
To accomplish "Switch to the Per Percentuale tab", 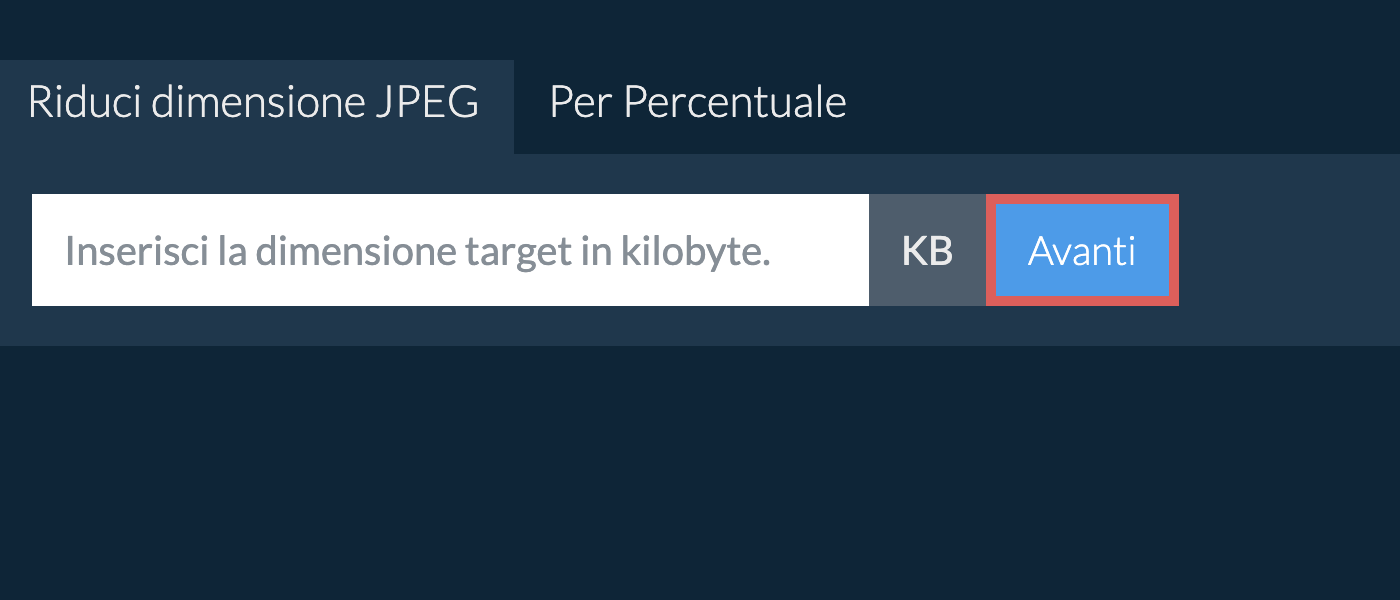I will (697, 102).
